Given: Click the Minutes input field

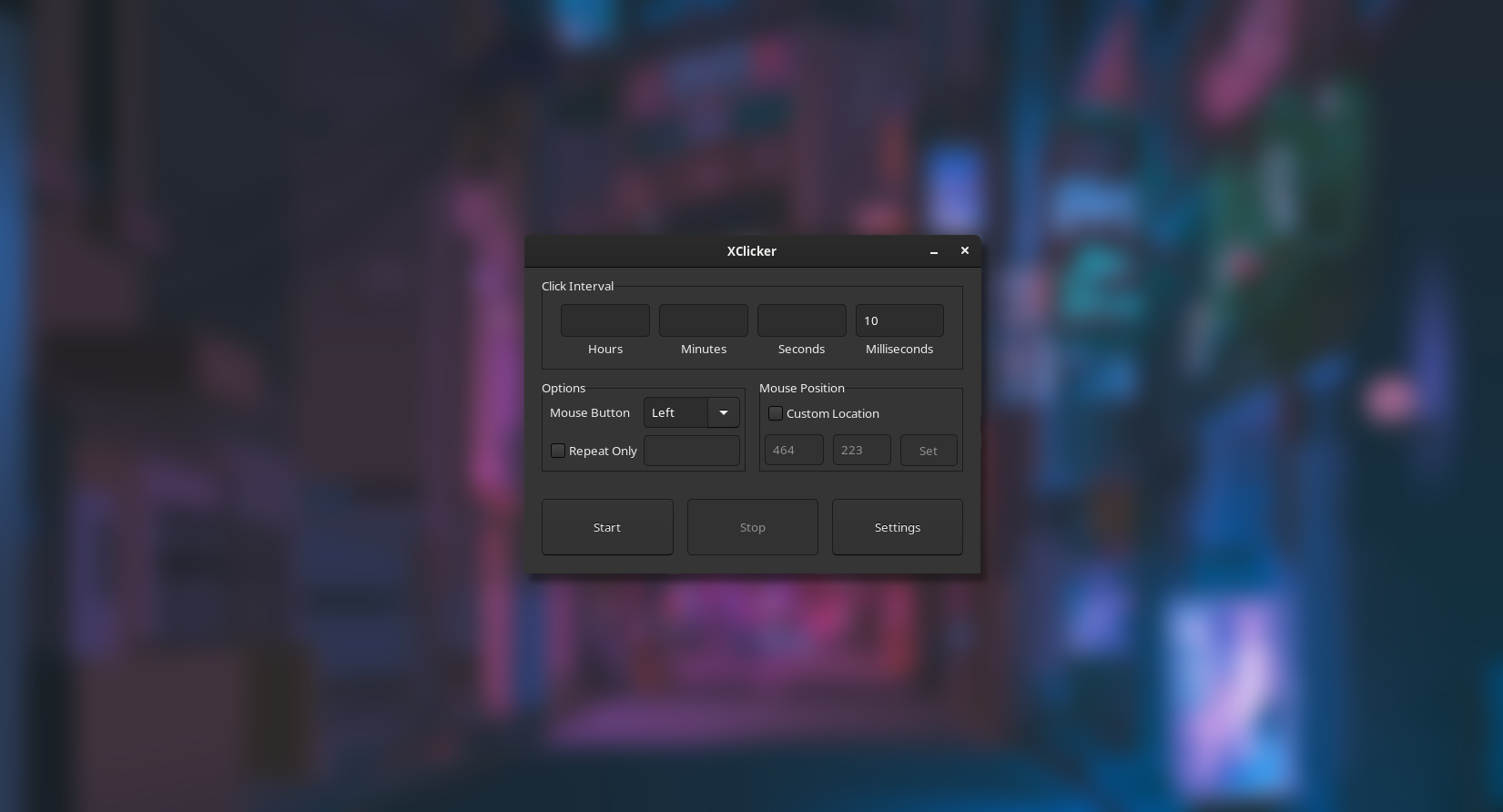Looking at the screenshot, I should coord(704,320).
